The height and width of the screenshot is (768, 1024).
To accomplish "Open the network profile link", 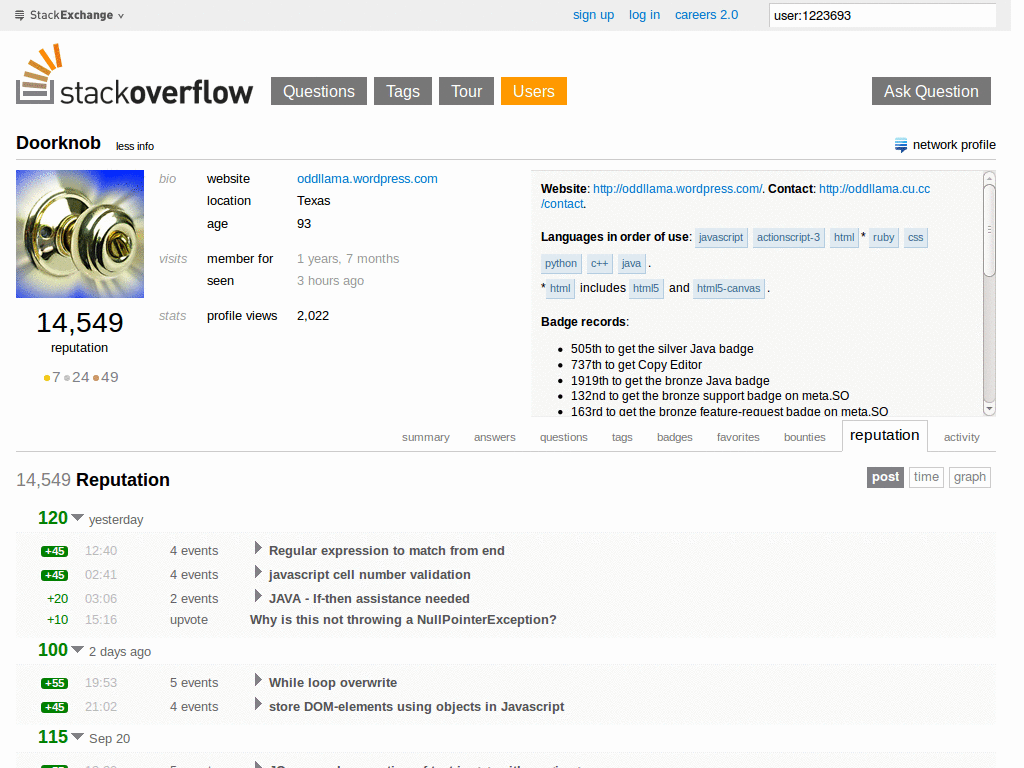I will pyautogui.click(x=954, y=145).
